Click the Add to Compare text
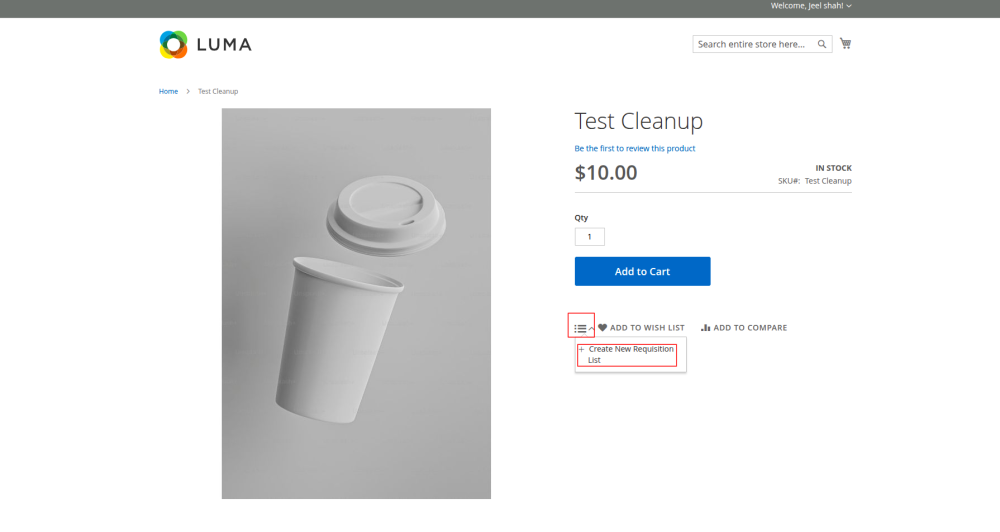Image resolution: width=1000 pixels, height=532 pixels. pos(750,328)
